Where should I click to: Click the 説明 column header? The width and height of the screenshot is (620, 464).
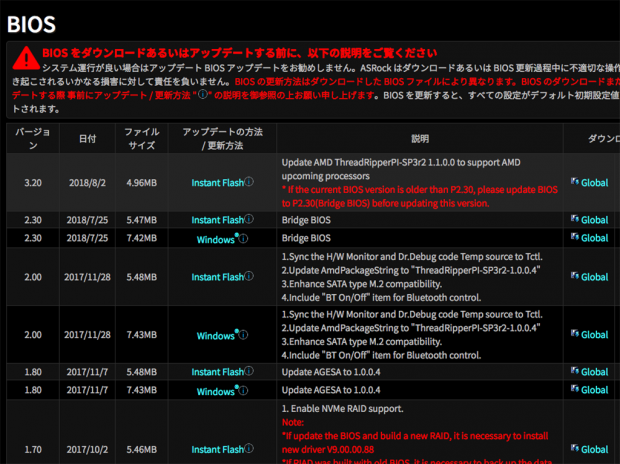click(420, 138)
